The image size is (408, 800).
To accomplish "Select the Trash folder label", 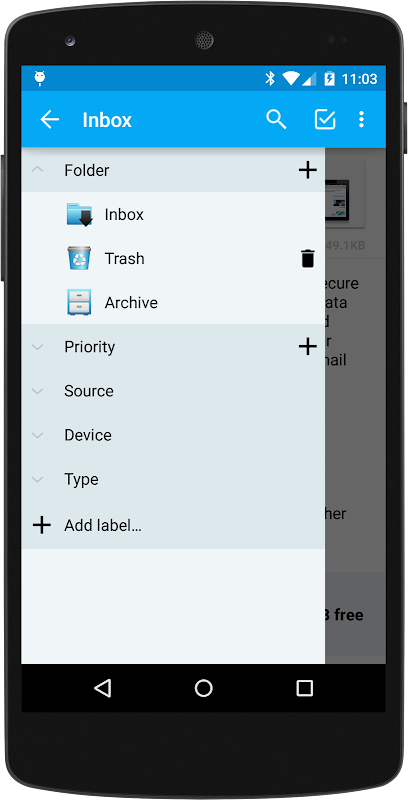I will coord(124,259).
